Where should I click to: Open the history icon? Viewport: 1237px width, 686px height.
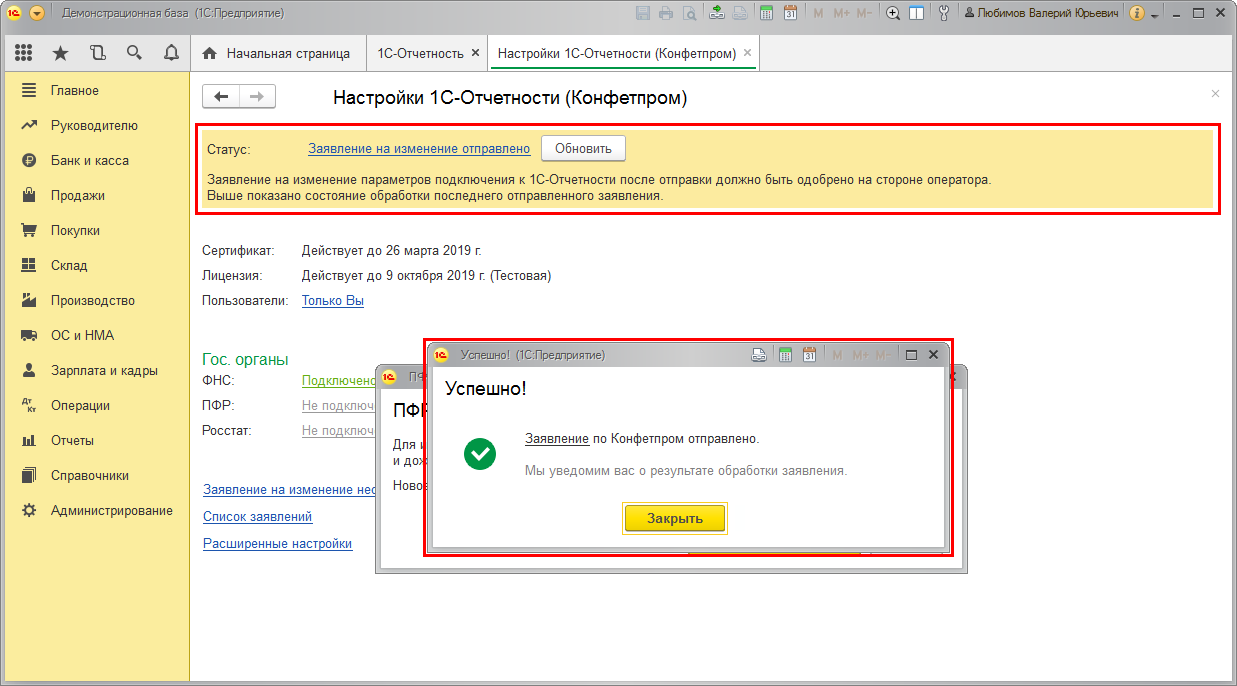tap(97, 53)
